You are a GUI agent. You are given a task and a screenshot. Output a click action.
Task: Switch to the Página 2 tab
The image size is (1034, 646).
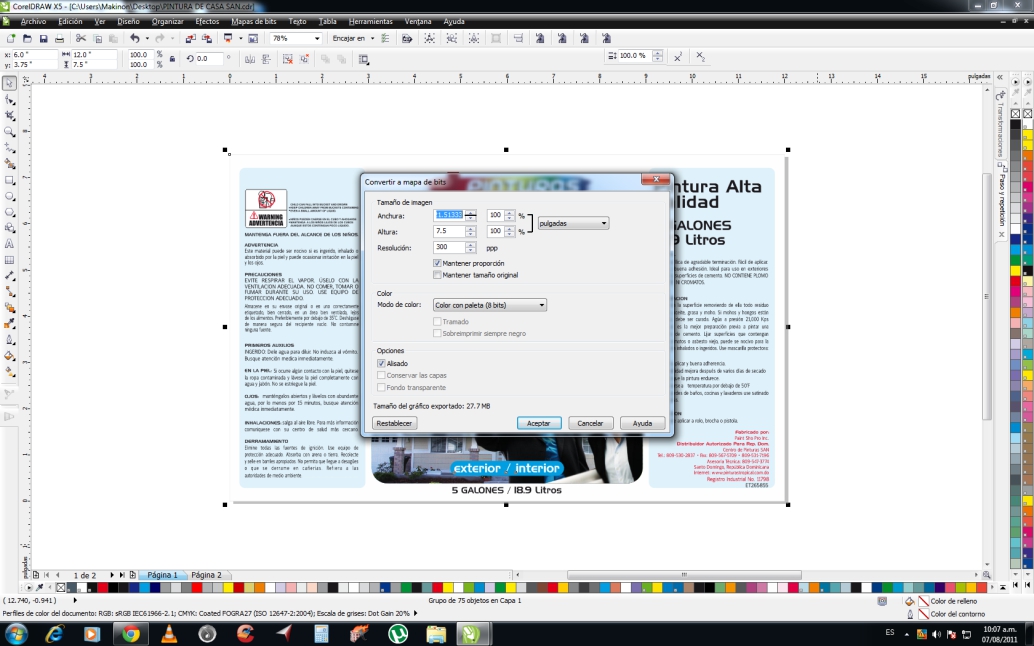tap(206, 575)
